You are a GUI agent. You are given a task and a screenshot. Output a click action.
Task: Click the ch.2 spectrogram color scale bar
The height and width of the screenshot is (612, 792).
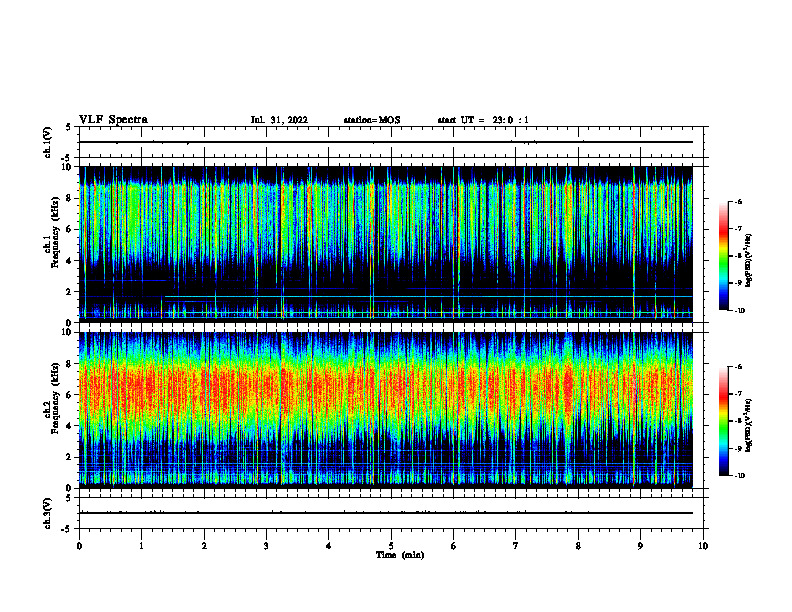coord(723,421)
